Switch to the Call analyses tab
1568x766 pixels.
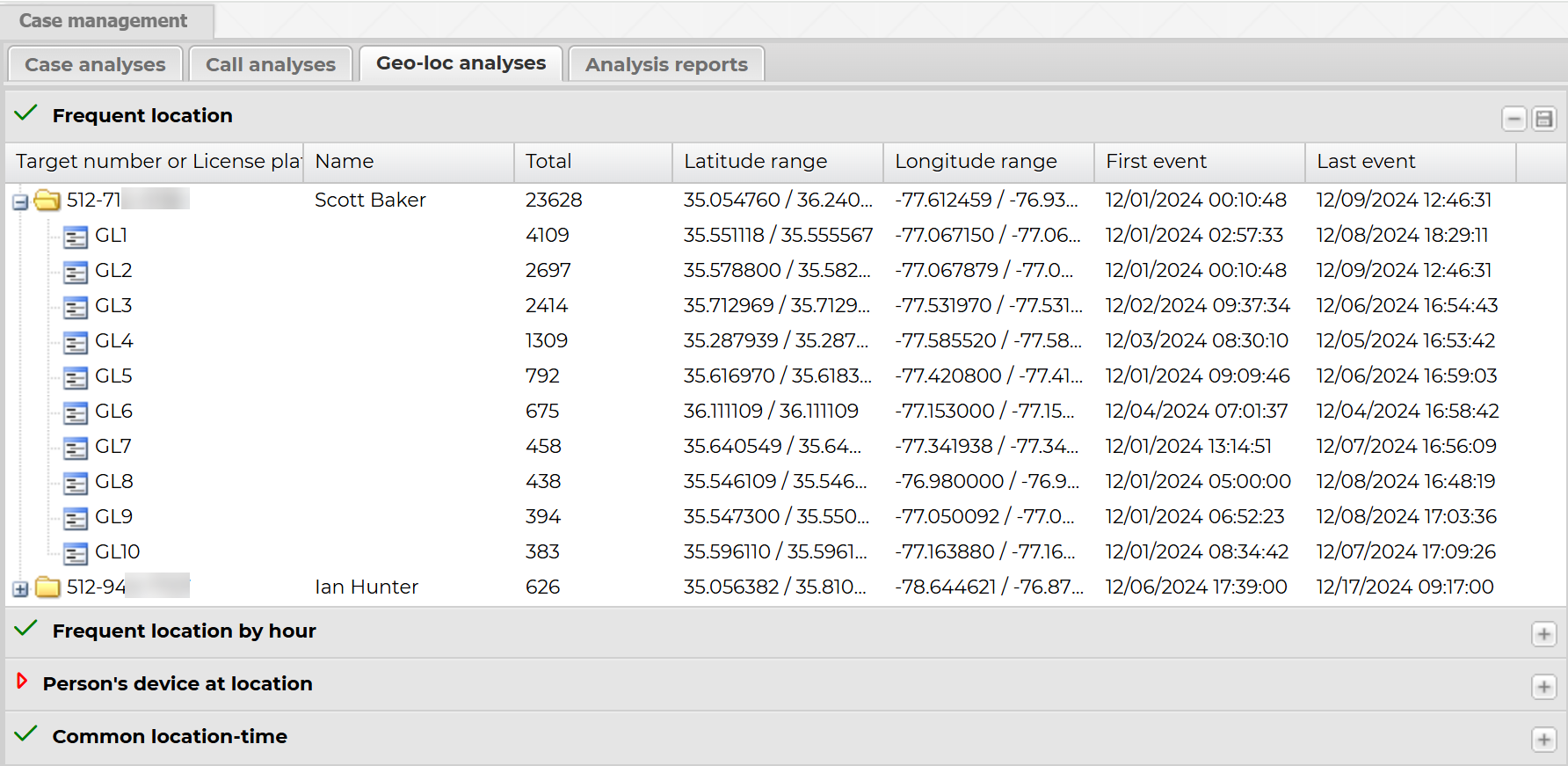pyautogui.click(x=270, y=64)
